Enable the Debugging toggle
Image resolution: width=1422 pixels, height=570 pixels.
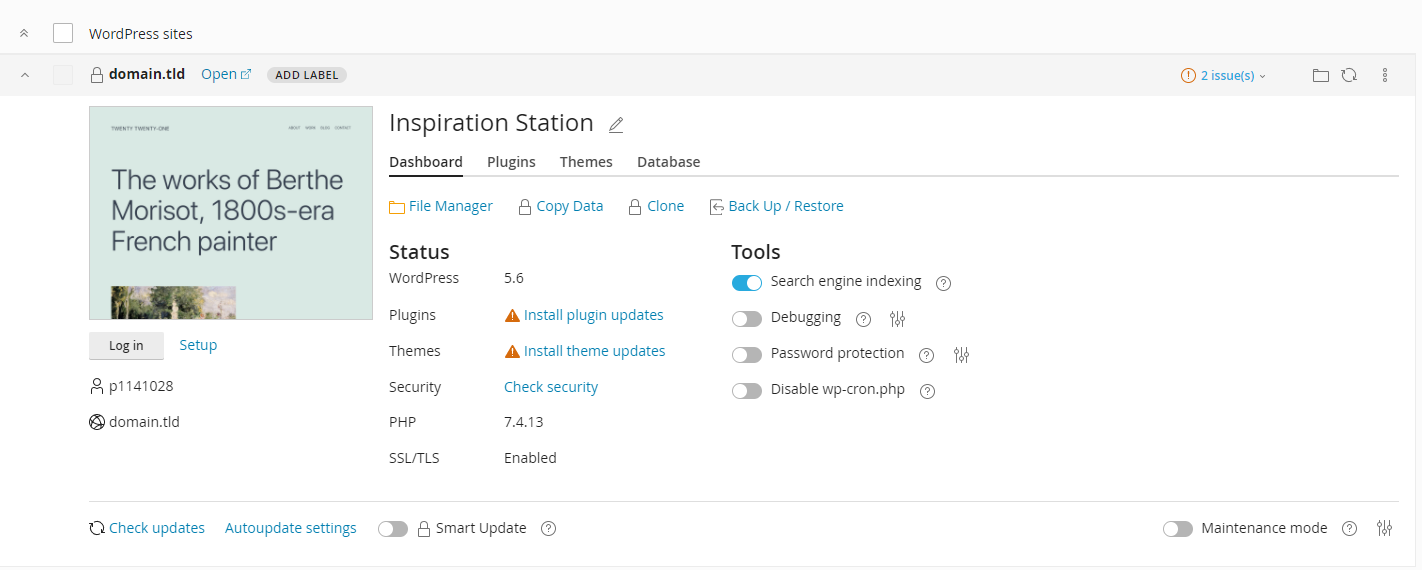point(747,319)
